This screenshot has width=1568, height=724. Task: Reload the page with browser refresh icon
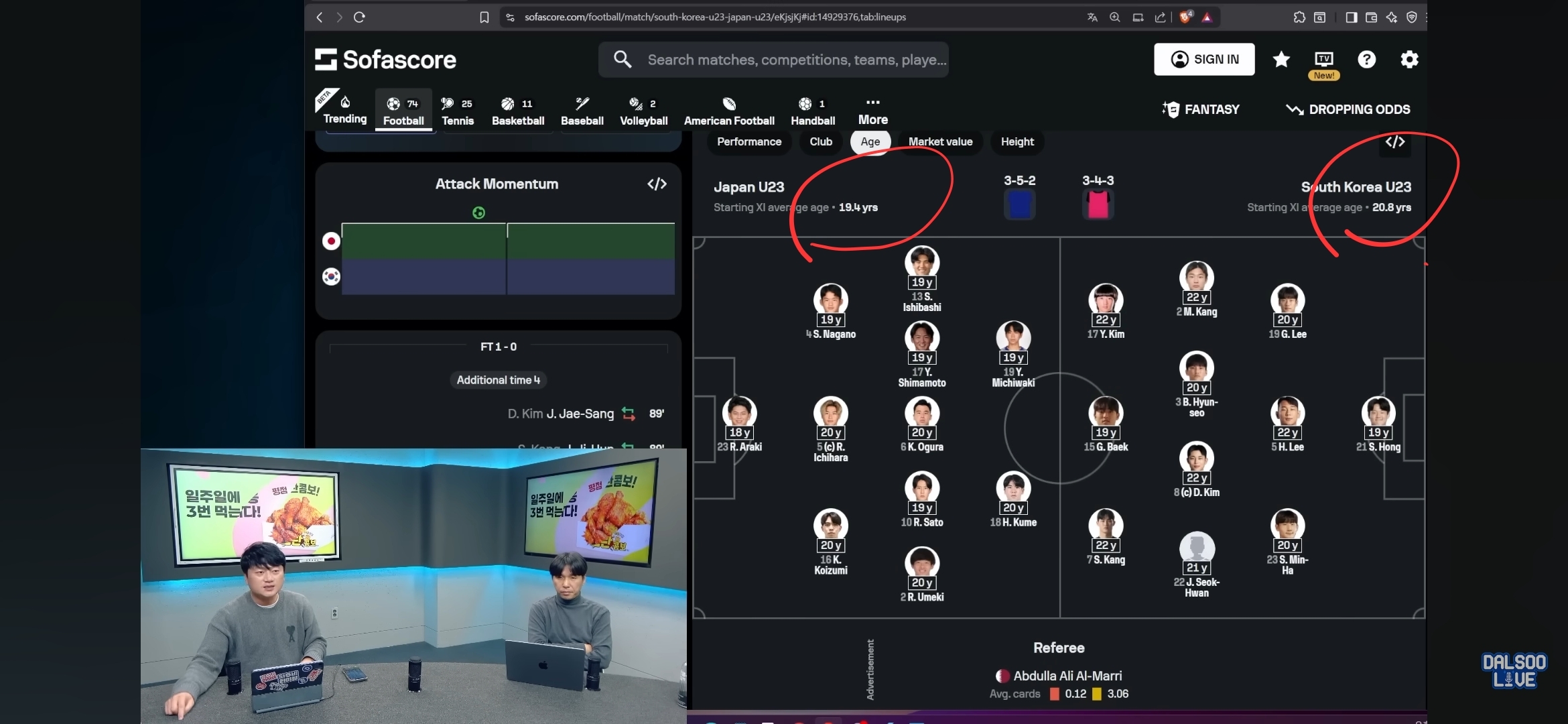pos(359,17)
